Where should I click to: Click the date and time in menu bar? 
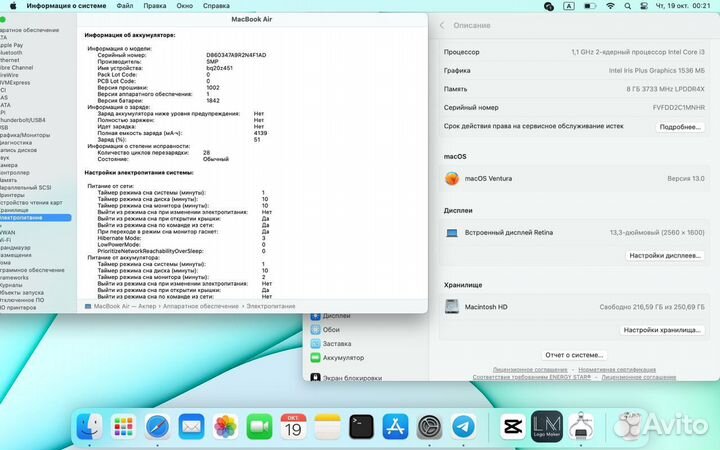(683, 6)
